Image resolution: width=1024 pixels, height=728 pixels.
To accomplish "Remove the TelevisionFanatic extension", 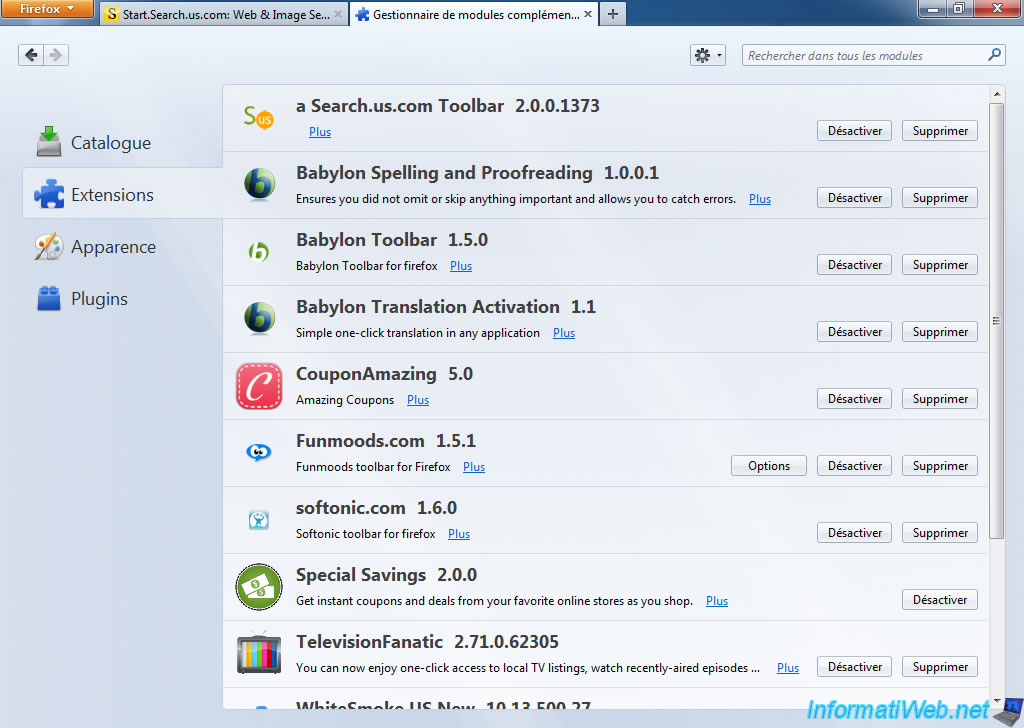I will tap(940, 667).
